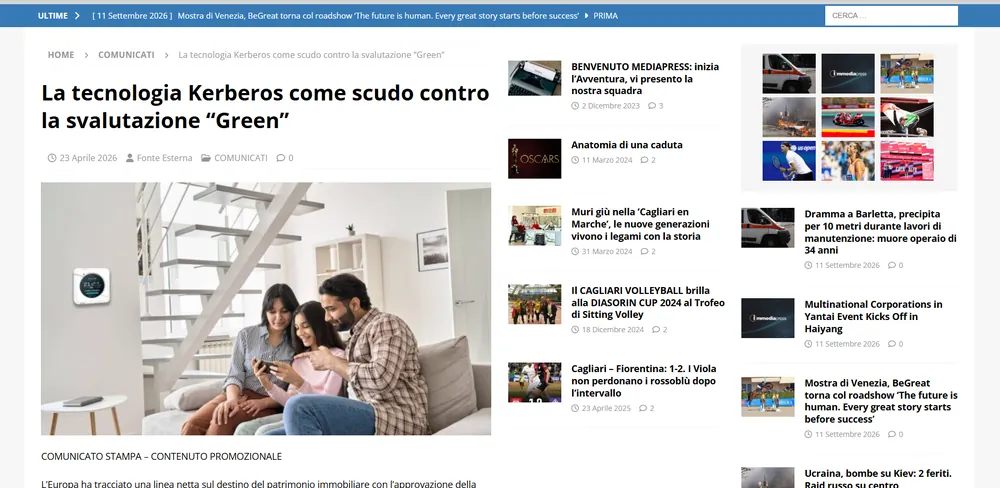Open the immediapress logo image in gallery grid

(848, 73)
